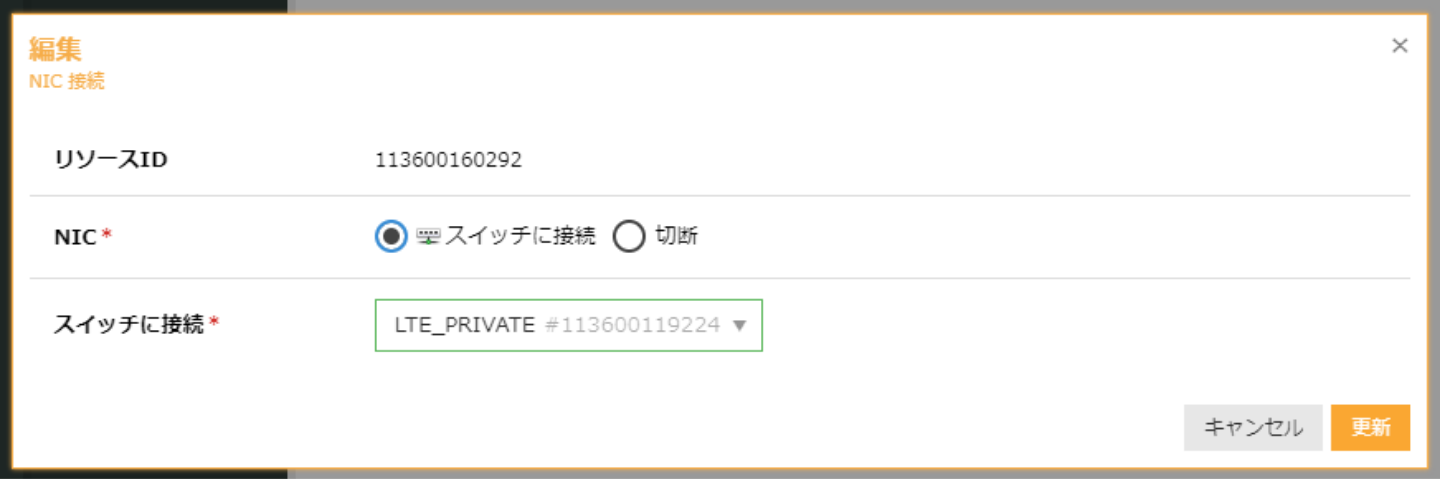Screen dimensions: 1440x479
Task: Click the red asterisk next to NIC
Action: 107,236
